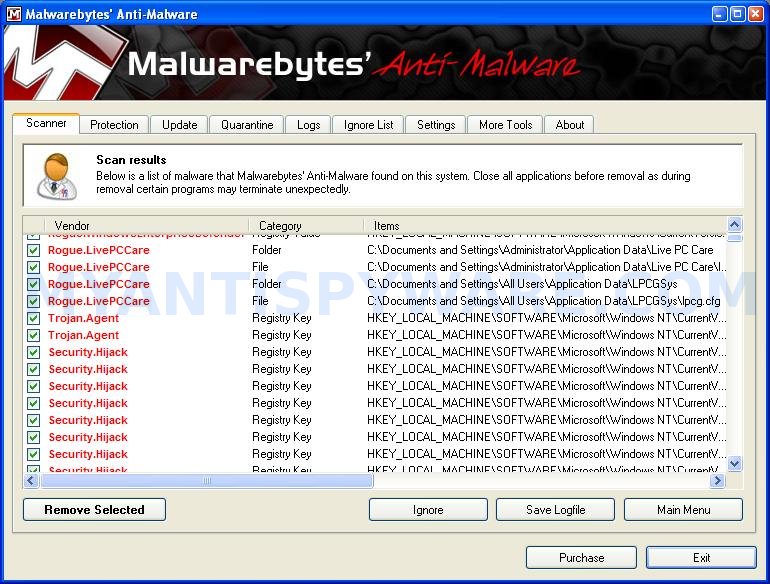Image resolution: width=770 pixels, height=584 pixels.
Task: Uncheck the Live PC Care folder row checkbox
Action: [33, 250]
